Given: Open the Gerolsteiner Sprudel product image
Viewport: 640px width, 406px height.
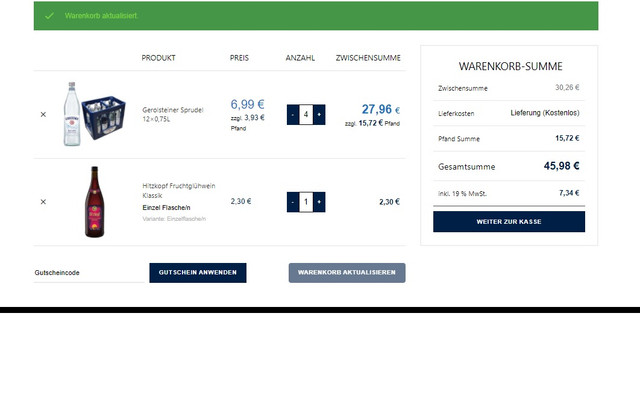Looking at the screenshot, I should (x=94, y=114).
